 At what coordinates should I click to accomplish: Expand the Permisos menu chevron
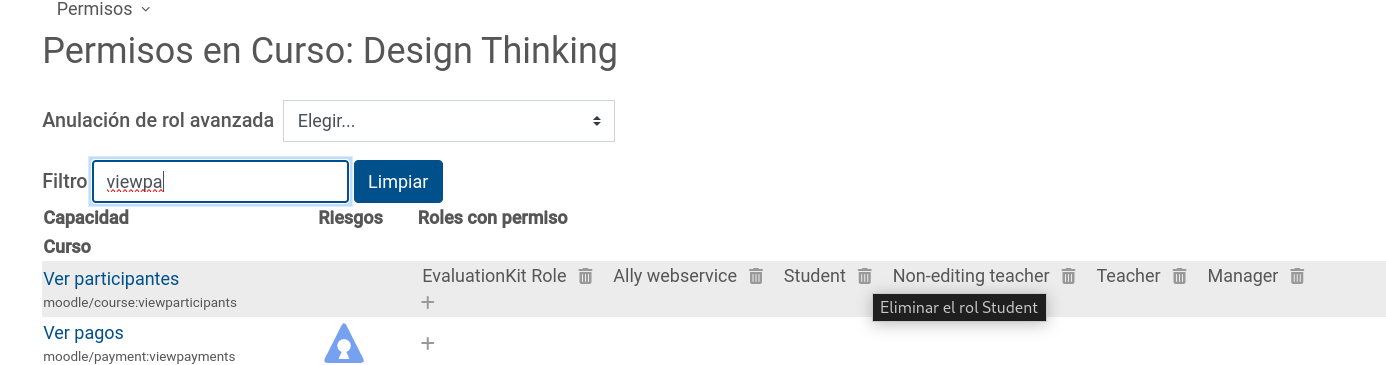pos(146,9)
